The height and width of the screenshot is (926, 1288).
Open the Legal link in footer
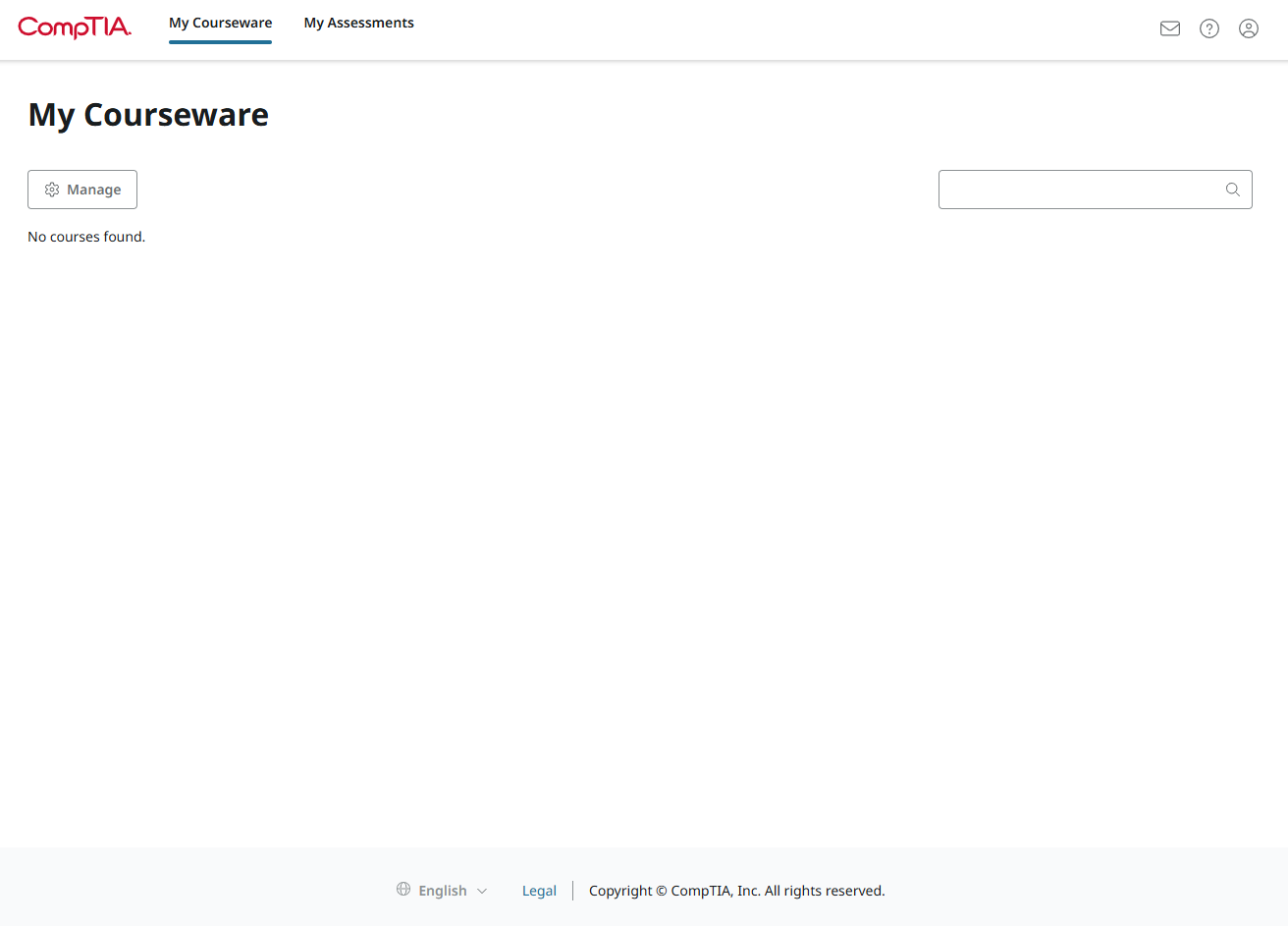(539, 891)
